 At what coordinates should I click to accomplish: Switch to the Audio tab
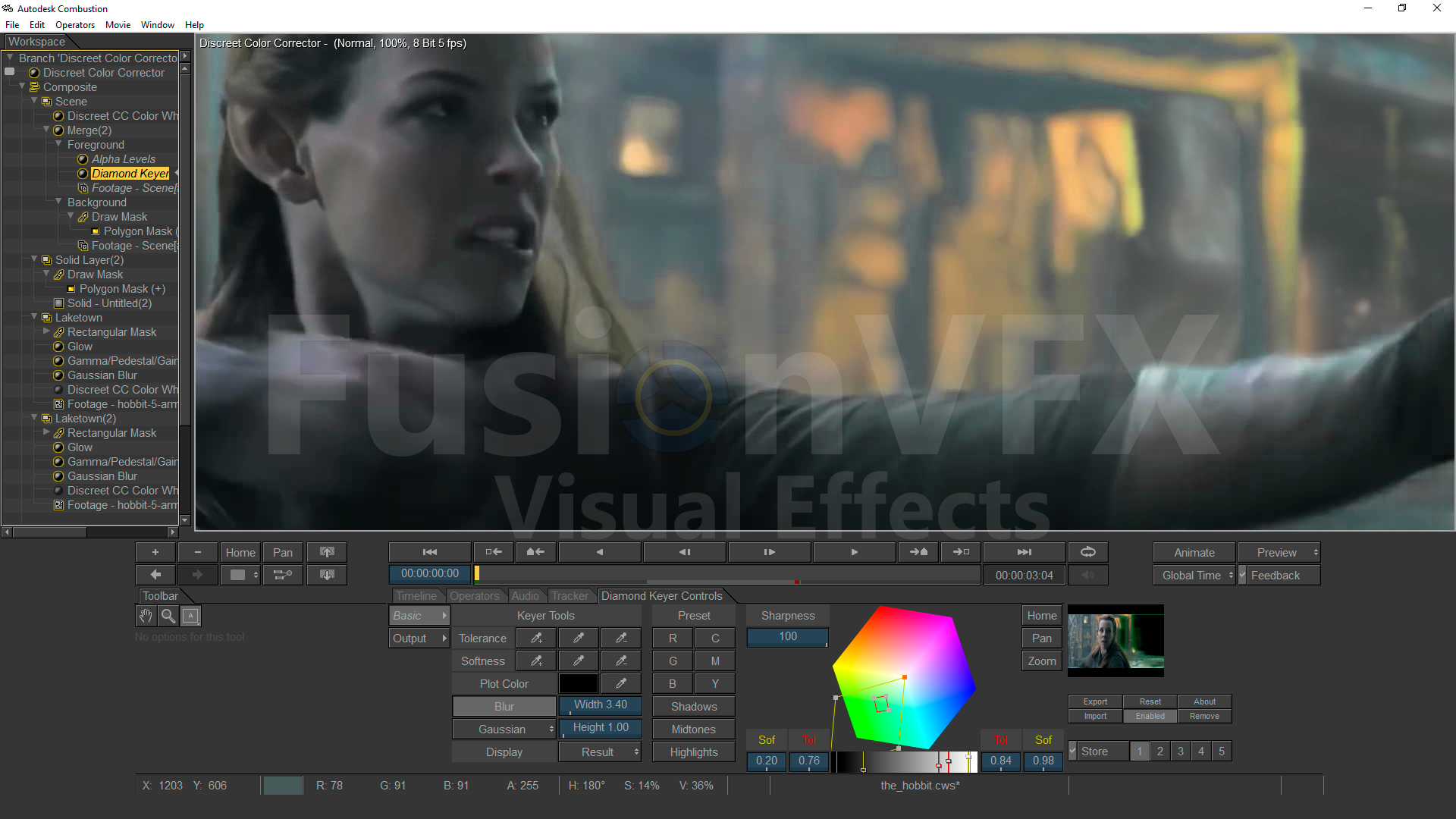(525, 596)
